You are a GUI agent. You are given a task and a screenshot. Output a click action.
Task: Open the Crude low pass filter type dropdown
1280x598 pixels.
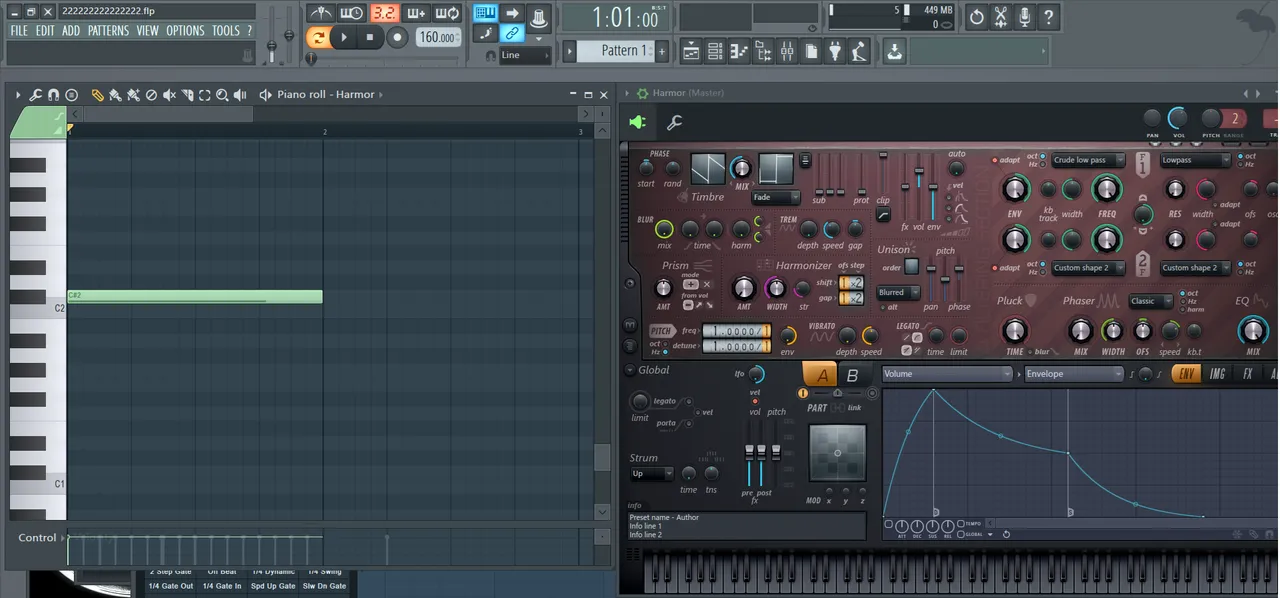[1088, 160]
